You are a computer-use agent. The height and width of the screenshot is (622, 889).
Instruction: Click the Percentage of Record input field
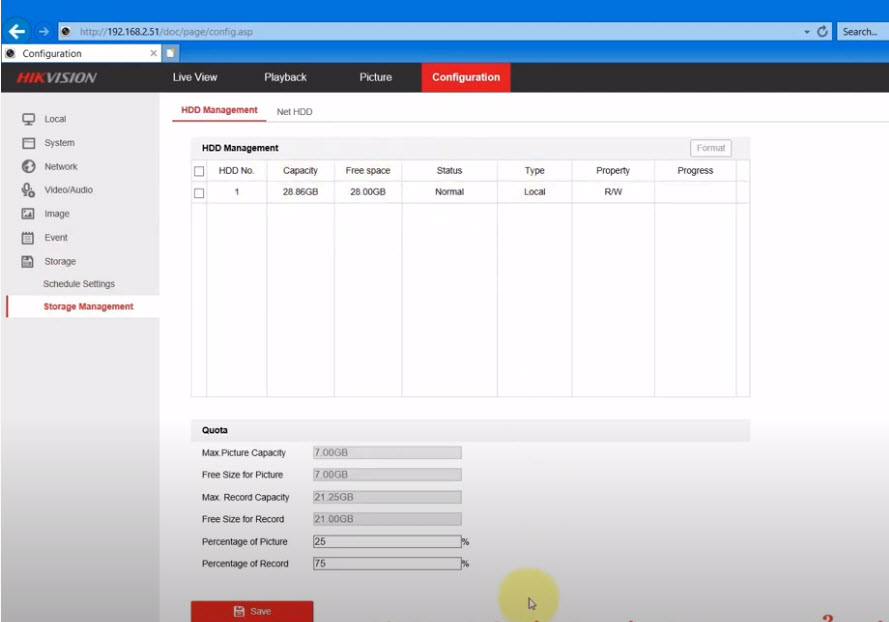coord(386,564)
